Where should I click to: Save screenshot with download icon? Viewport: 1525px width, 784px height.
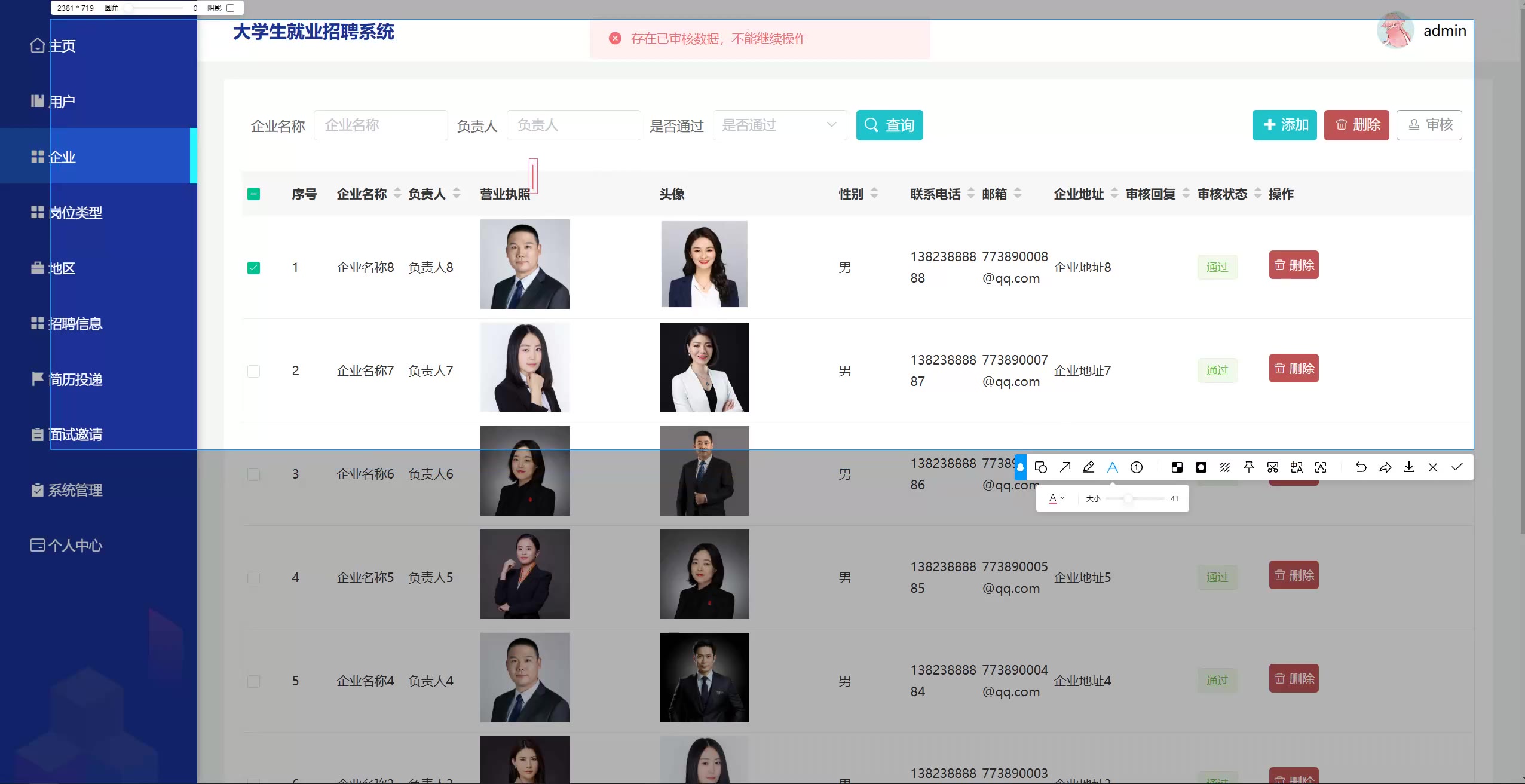pyautogui.click(x=1409, y=467)
